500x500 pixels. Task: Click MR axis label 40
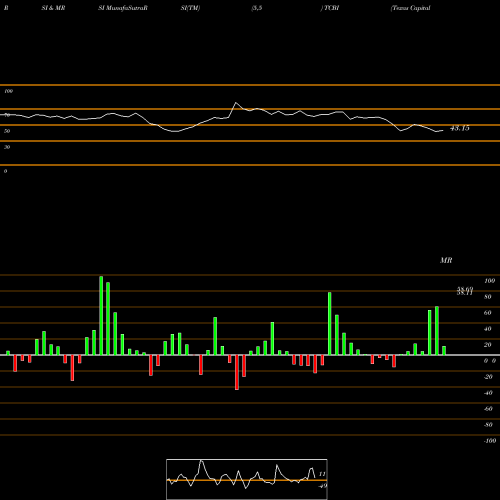coord(488,329)
